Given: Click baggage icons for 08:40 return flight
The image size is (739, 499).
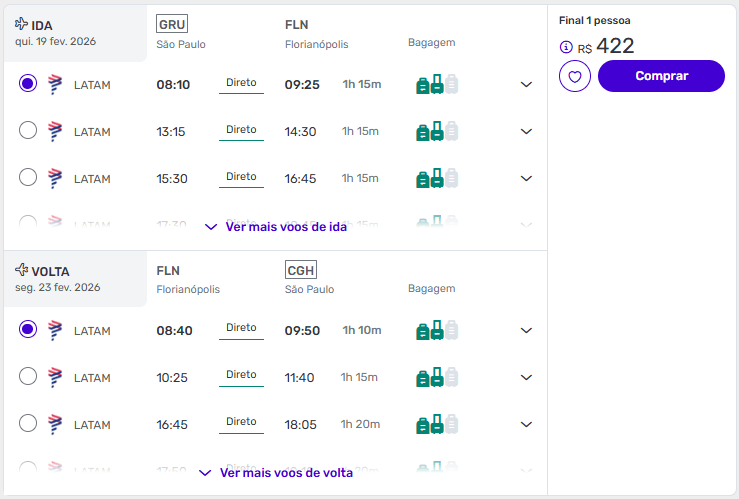Looking at the screenshot, I should [x=436, y=330].
